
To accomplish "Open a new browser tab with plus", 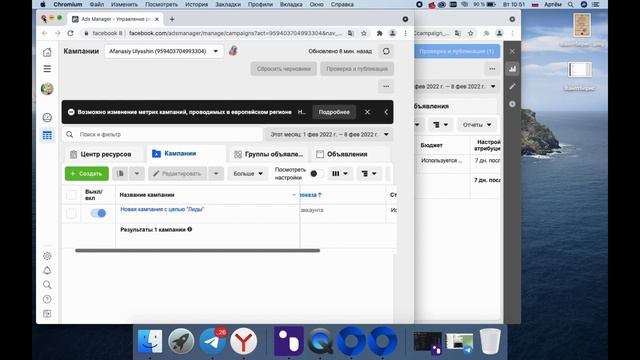I will [172, 19].
